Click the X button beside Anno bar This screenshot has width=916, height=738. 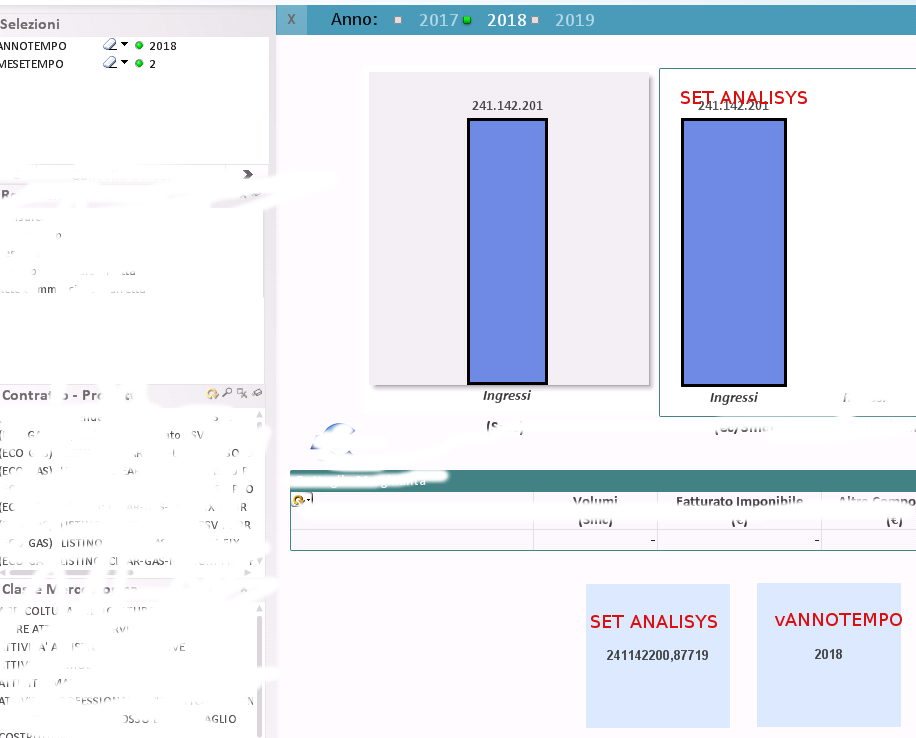pyautogui.click(x=292, y=19)
